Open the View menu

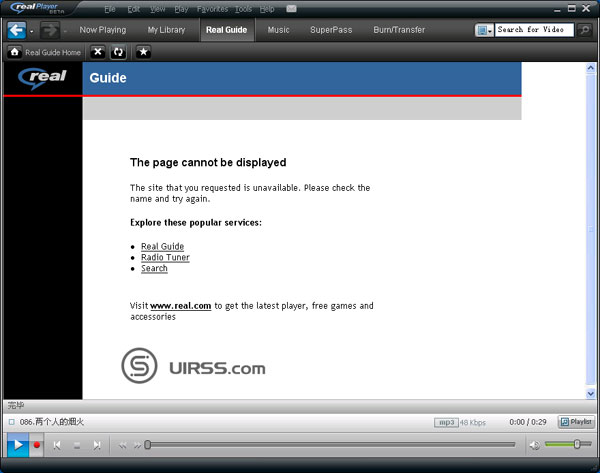point(158,9)
